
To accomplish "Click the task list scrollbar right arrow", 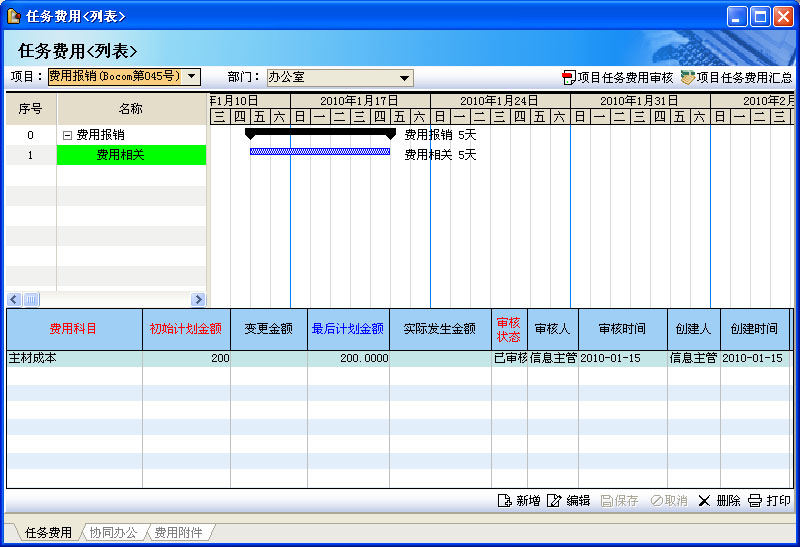I will [x=198, y=299].
